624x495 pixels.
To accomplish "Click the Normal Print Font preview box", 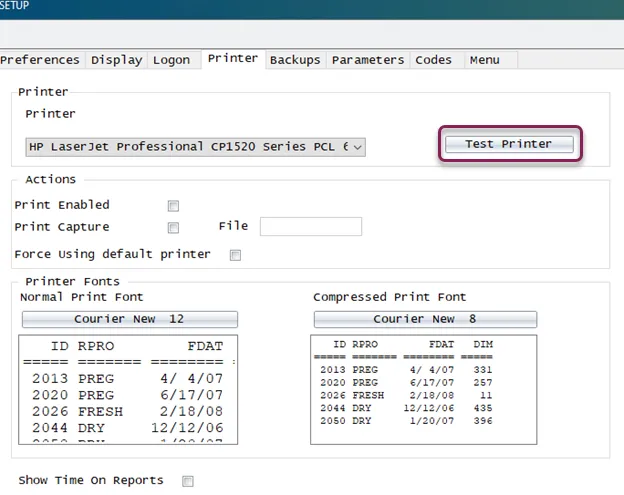I will [x=128, y=390].
